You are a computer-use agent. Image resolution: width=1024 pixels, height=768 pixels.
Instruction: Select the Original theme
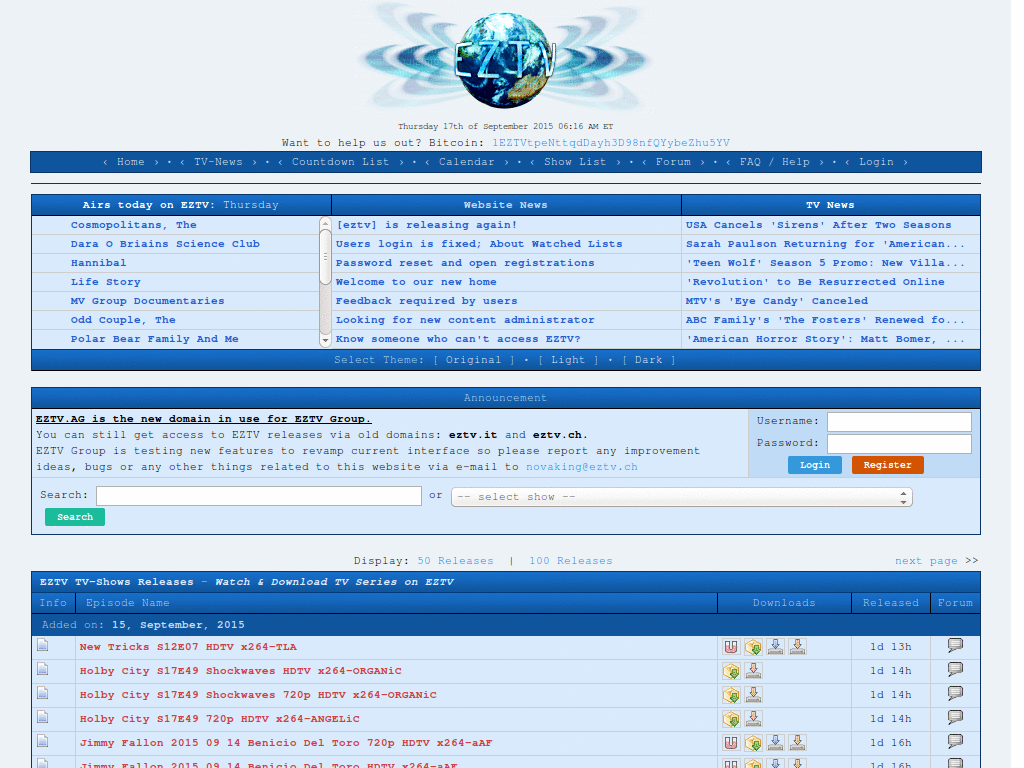coord(474,360)
